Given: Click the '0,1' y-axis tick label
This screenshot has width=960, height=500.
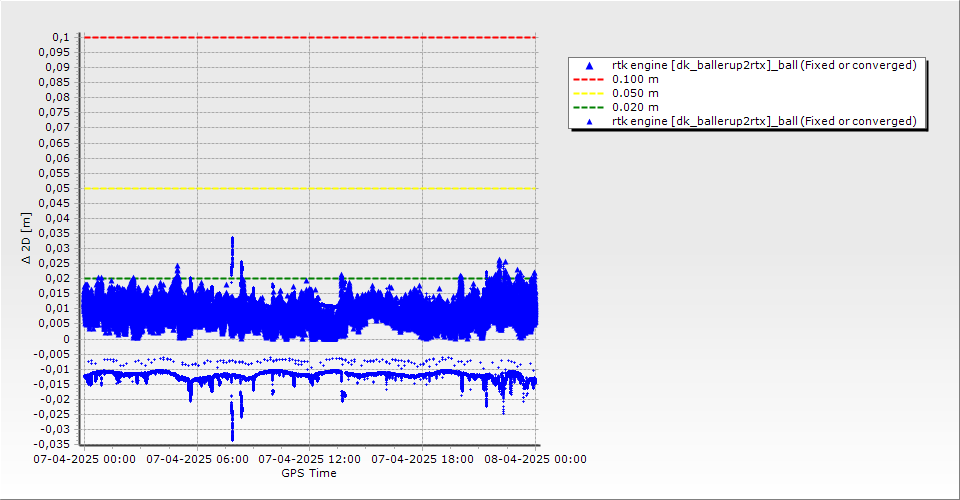Looking at the screenshot, I should click(x=61, y=37).
